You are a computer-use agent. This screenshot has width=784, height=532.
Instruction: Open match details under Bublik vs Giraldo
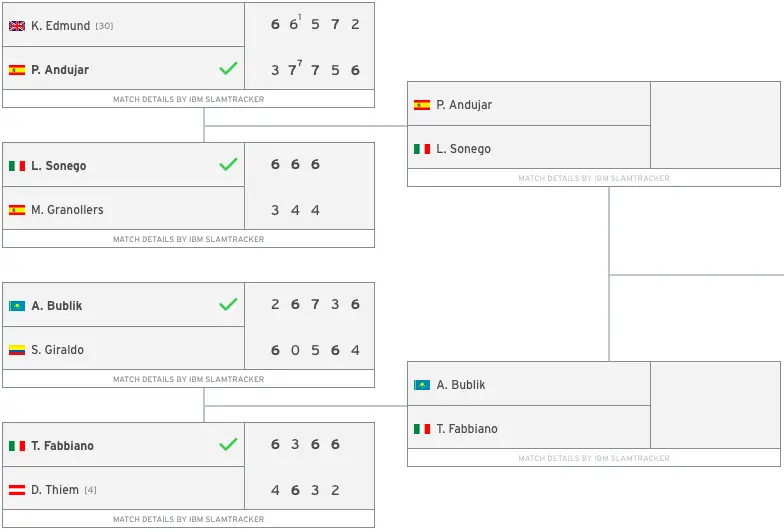click(x=188, y=379)
